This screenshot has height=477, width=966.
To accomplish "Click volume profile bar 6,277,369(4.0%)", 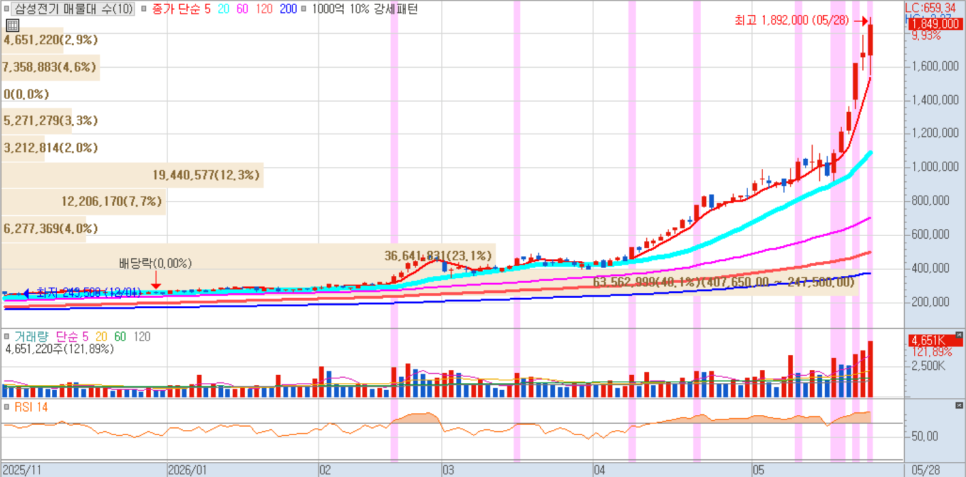I will (x=43, y=229).
